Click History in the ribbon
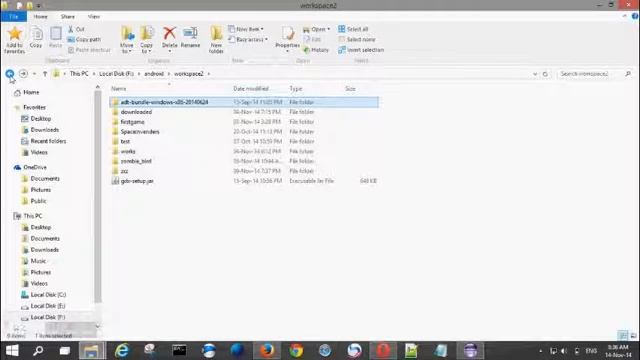Image resolution: width=640 pixels, height=360 pixels. [316, 50]
